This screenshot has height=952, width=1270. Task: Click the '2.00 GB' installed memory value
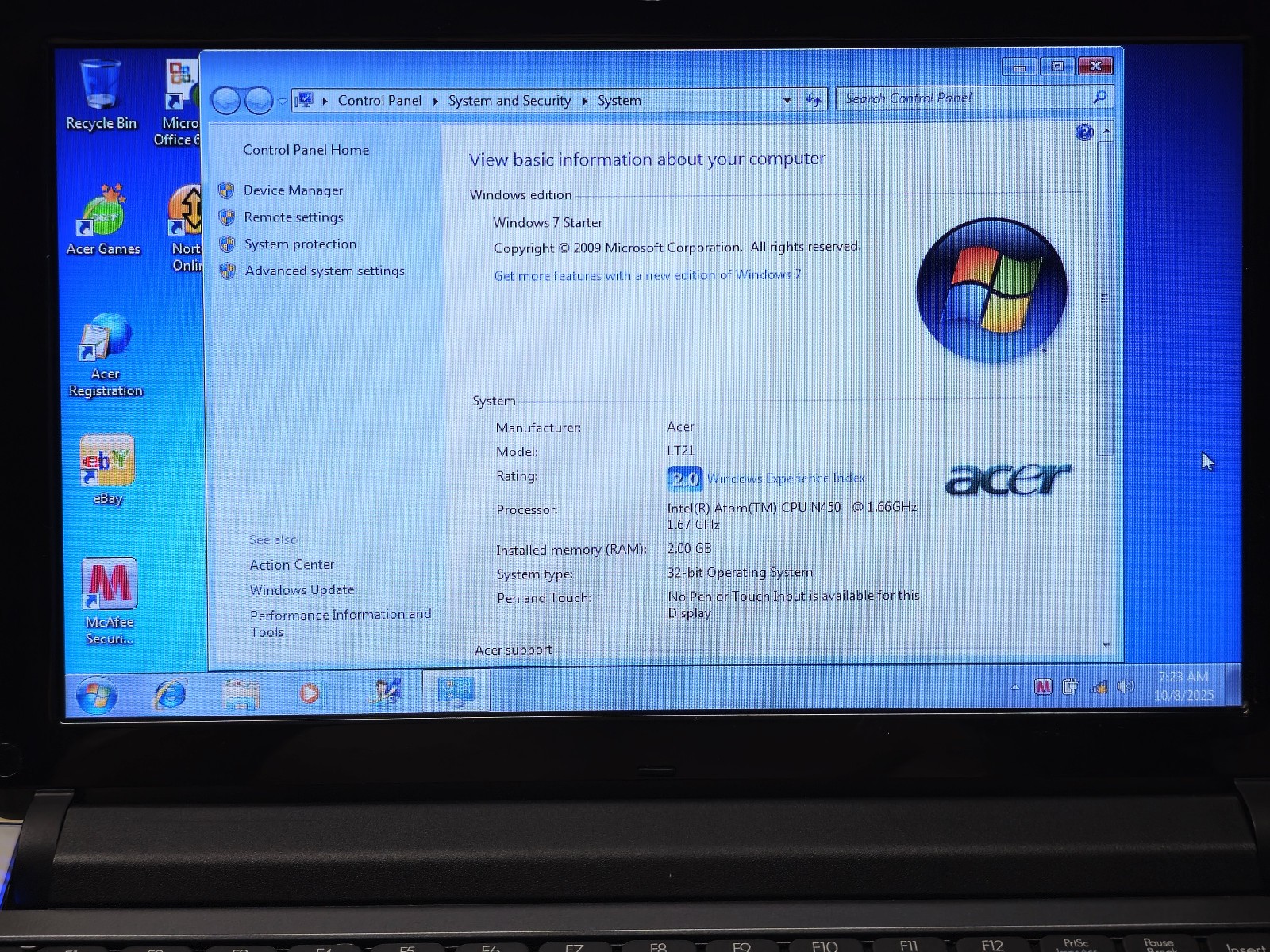click(x=689, y=548)
